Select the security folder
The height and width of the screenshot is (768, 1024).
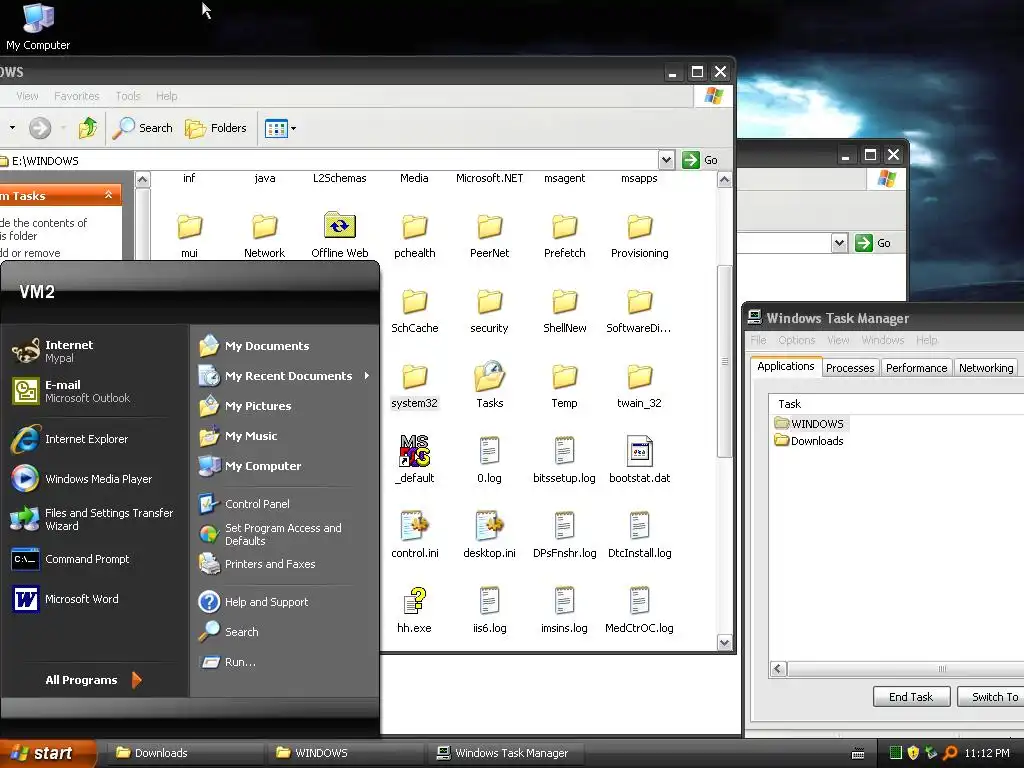click(x=489, y=311)
